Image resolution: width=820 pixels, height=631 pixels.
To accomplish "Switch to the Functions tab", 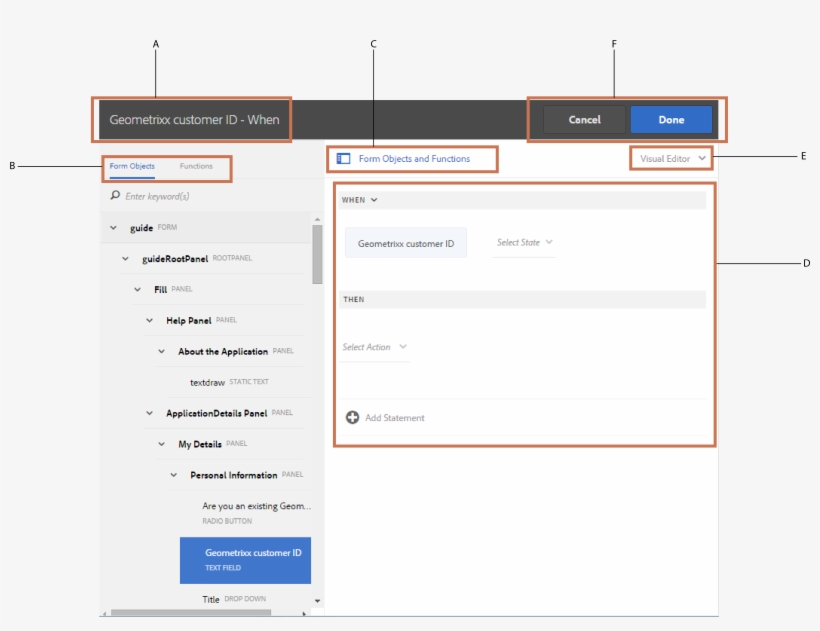I will tap(196, 166).
